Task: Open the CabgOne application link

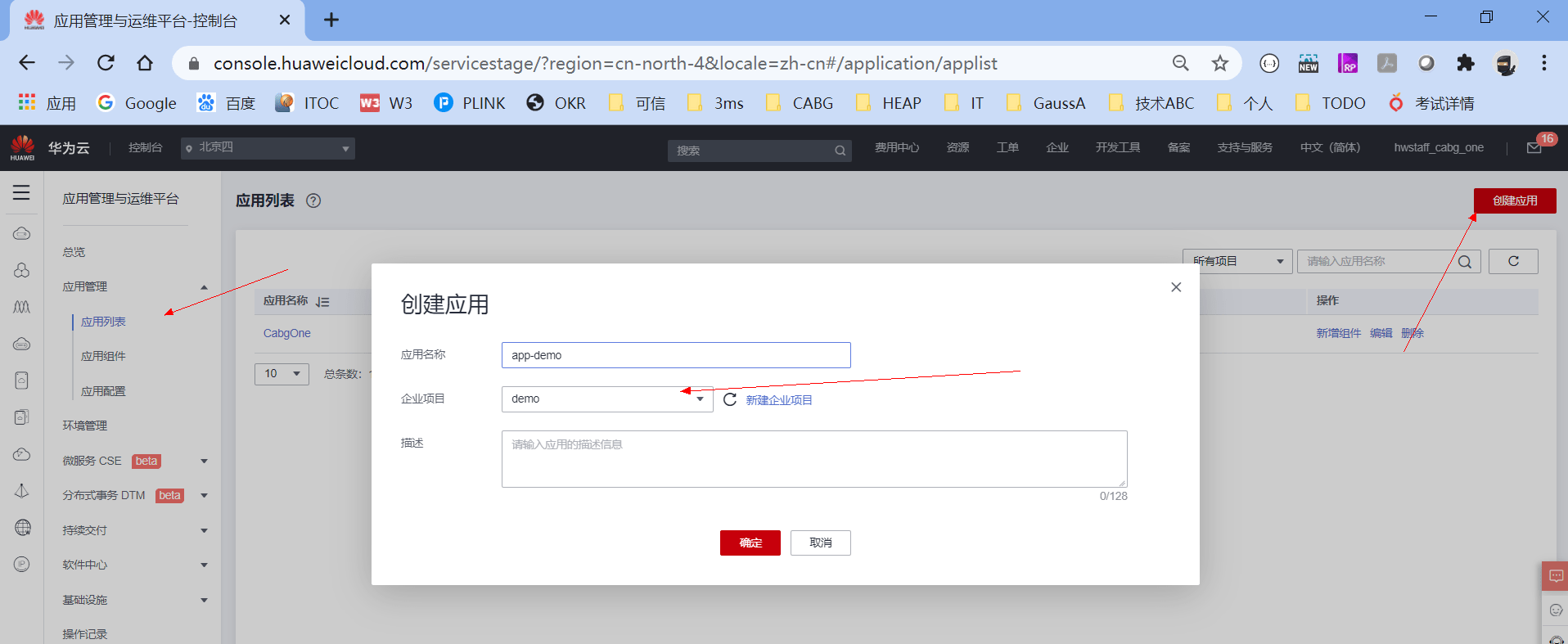Action: tap(287, 333)
